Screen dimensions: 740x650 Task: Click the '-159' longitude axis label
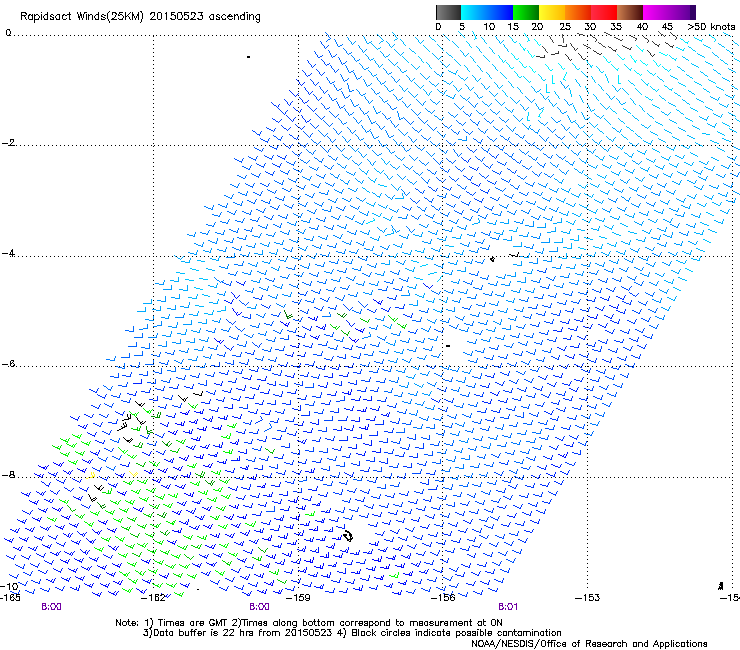[298, 598]
